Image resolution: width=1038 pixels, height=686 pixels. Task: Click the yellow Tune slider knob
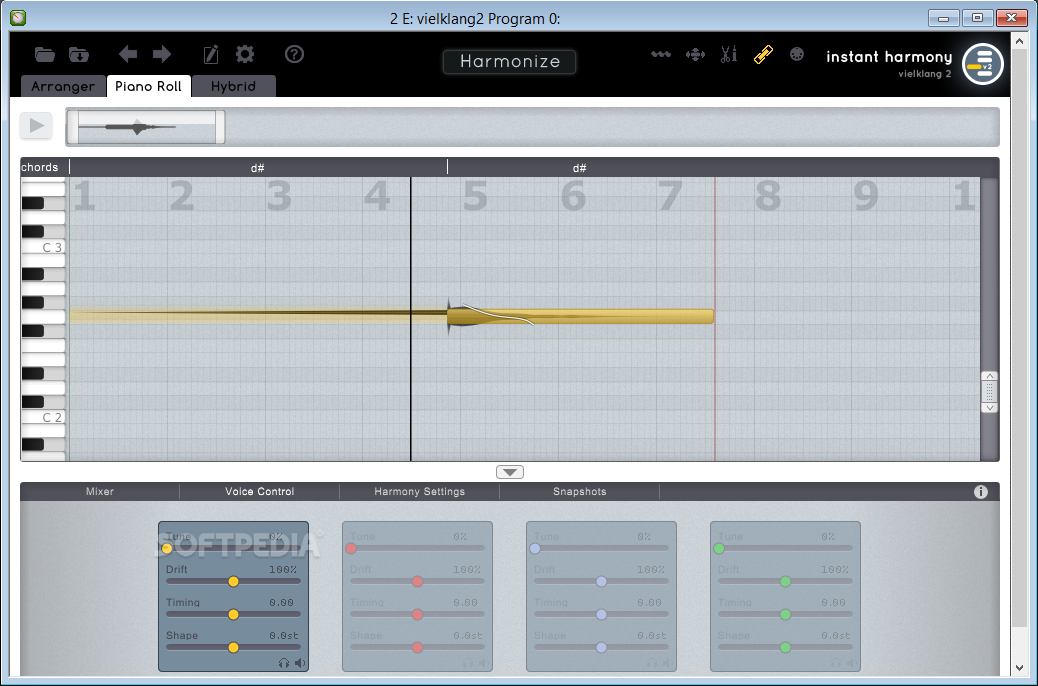[x=167, y=548]
